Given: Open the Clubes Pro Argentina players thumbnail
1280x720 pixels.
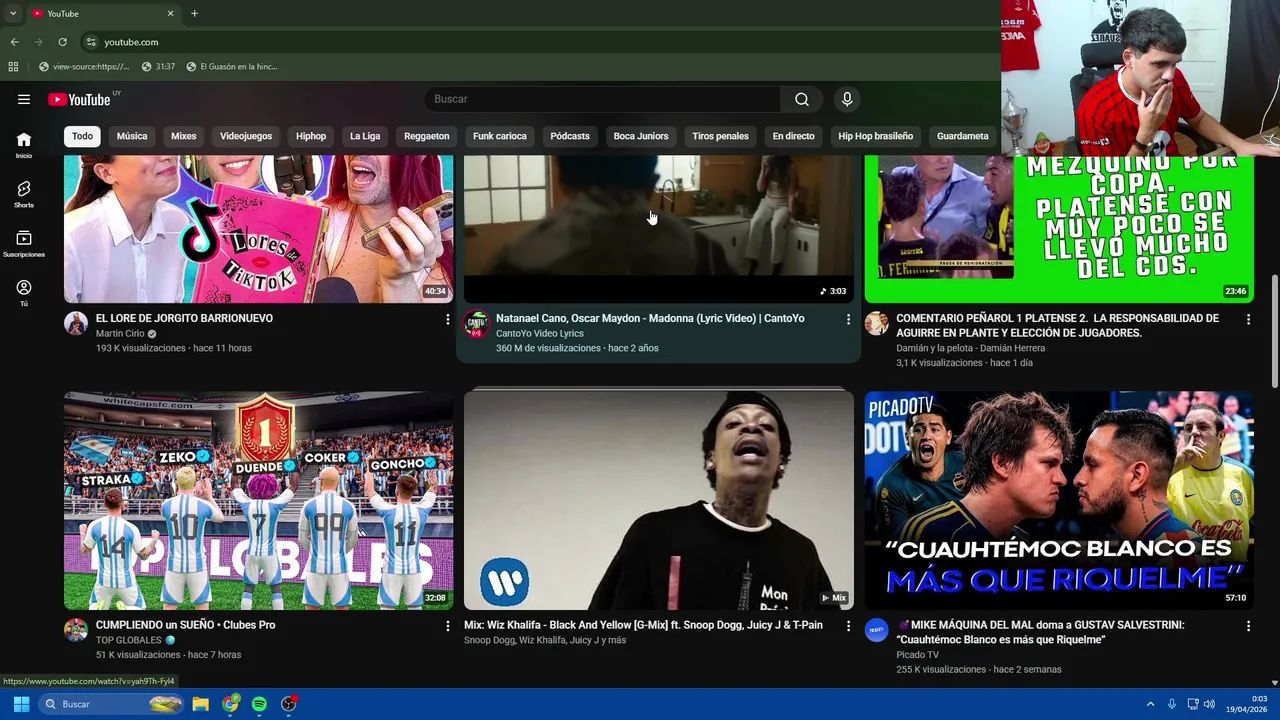Looking at the screenshot, I should coord(259,500).
